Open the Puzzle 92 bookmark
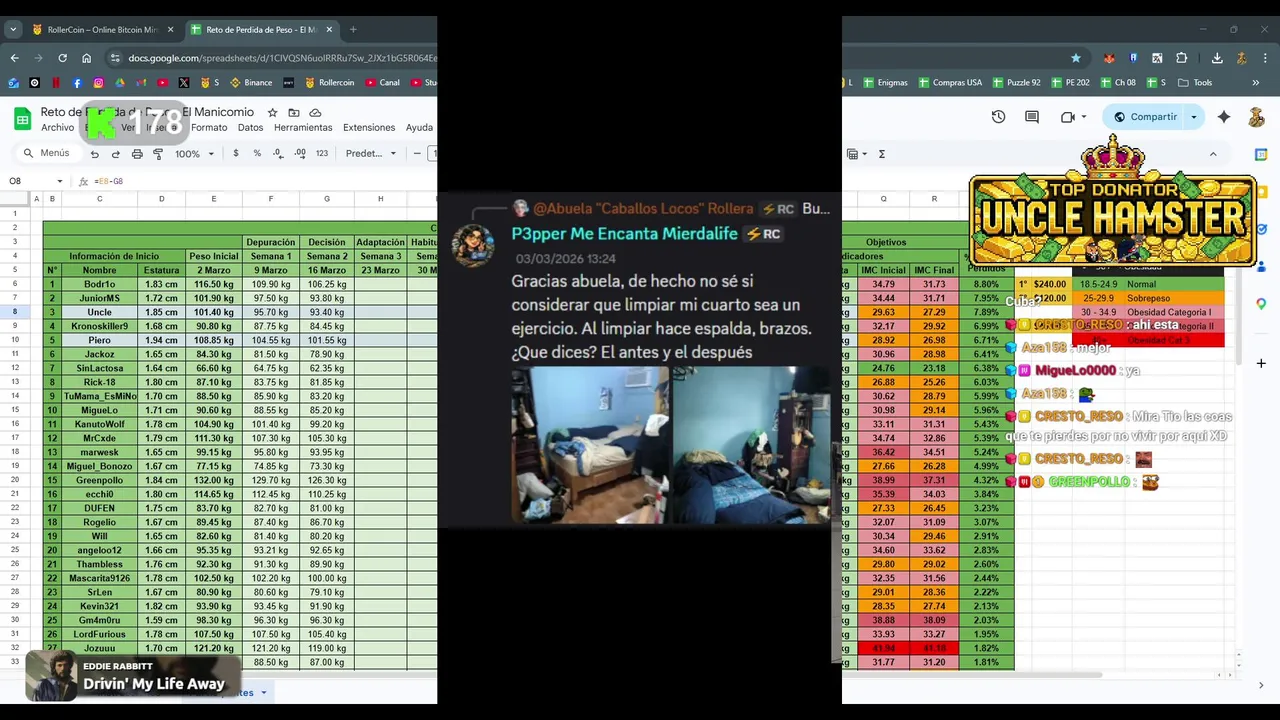1280x720 pixels. [1015, 83]
